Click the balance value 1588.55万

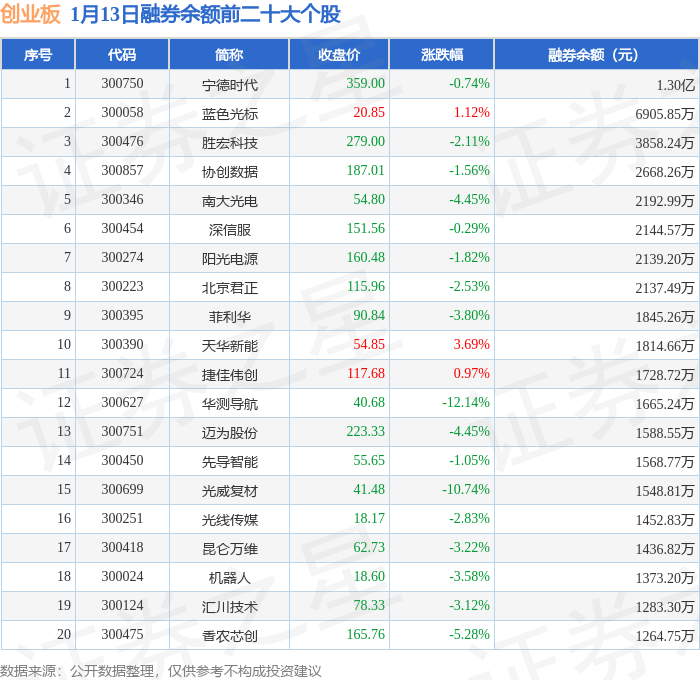click(x=665, y=433)
